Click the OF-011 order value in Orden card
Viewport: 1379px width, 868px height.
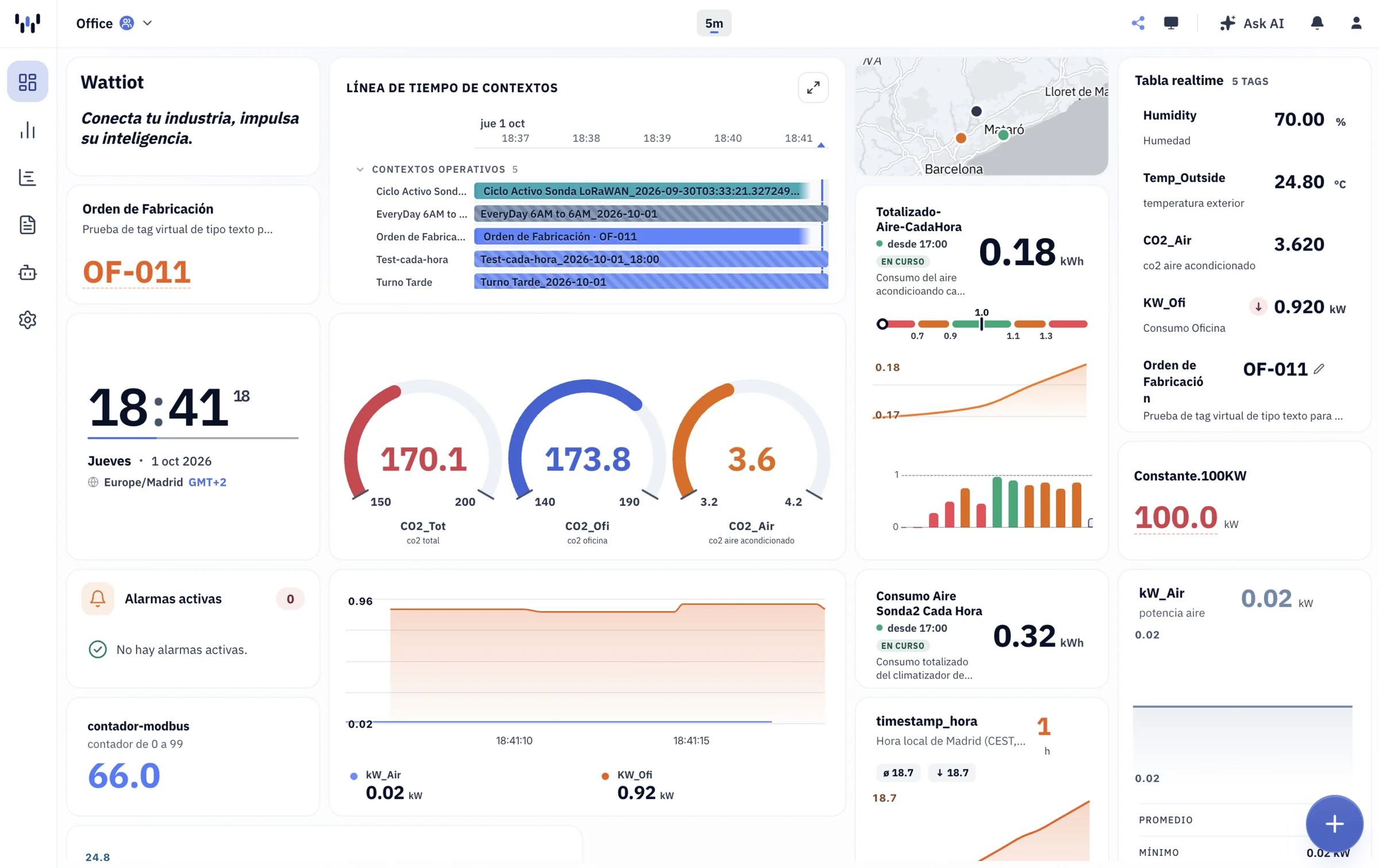[x=136, y=272]
